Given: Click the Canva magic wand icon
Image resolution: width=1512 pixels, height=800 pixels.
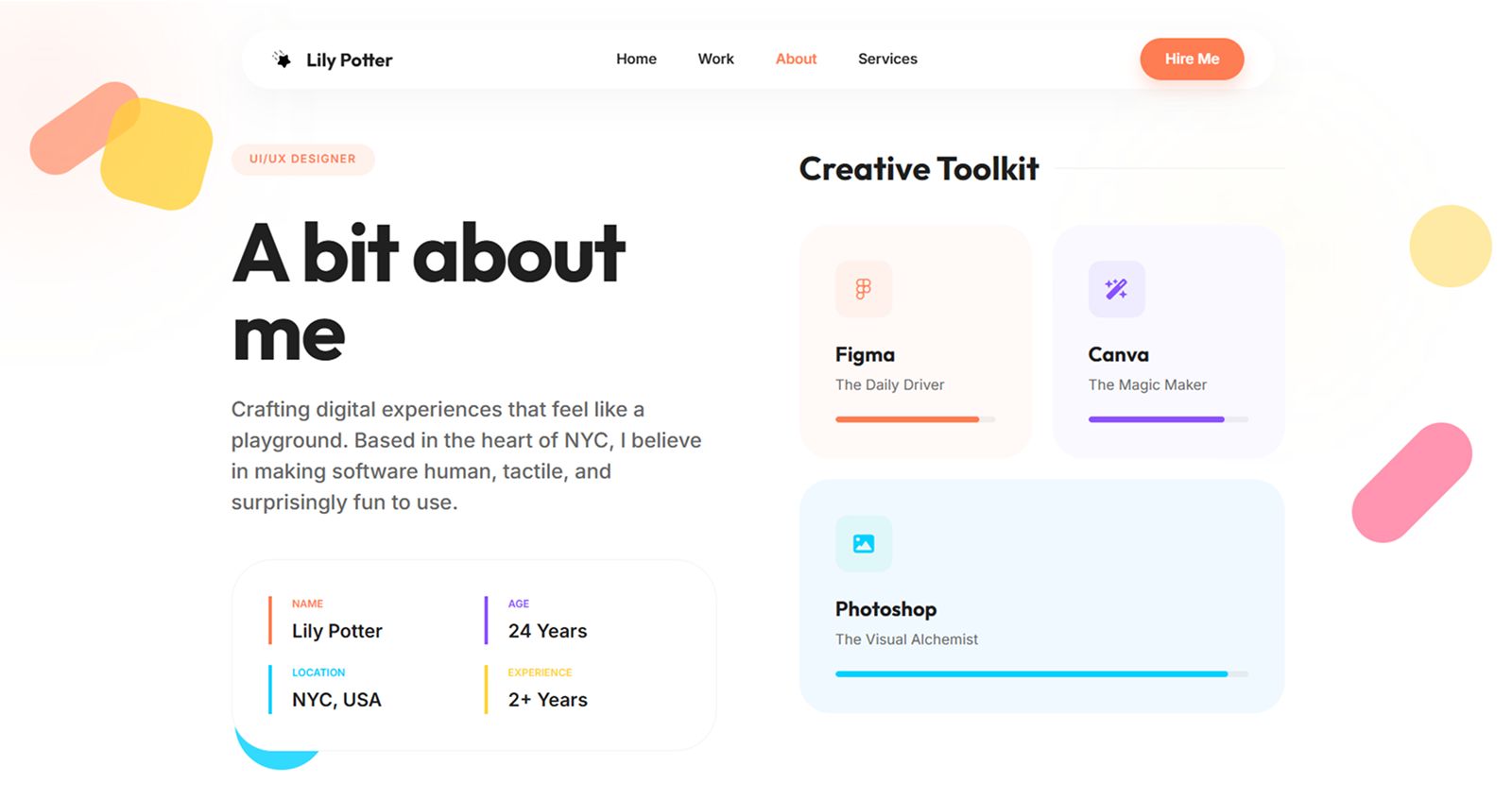Looking at the screenshot, I should [x=1116, y=289].
